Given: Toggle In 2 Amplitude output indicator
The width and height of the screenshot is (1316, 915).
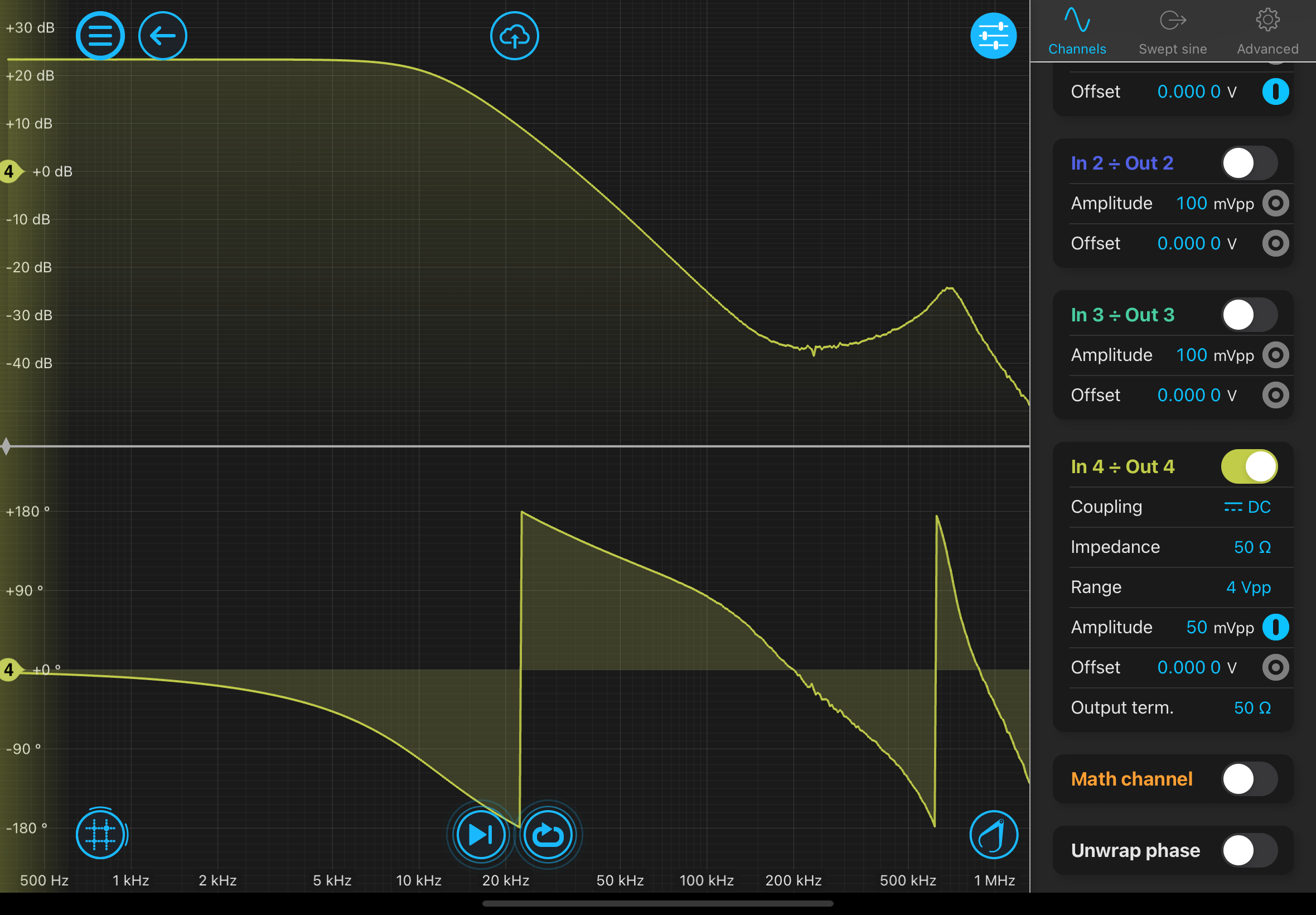Looking at the screenshot, I should point(1275,203).
